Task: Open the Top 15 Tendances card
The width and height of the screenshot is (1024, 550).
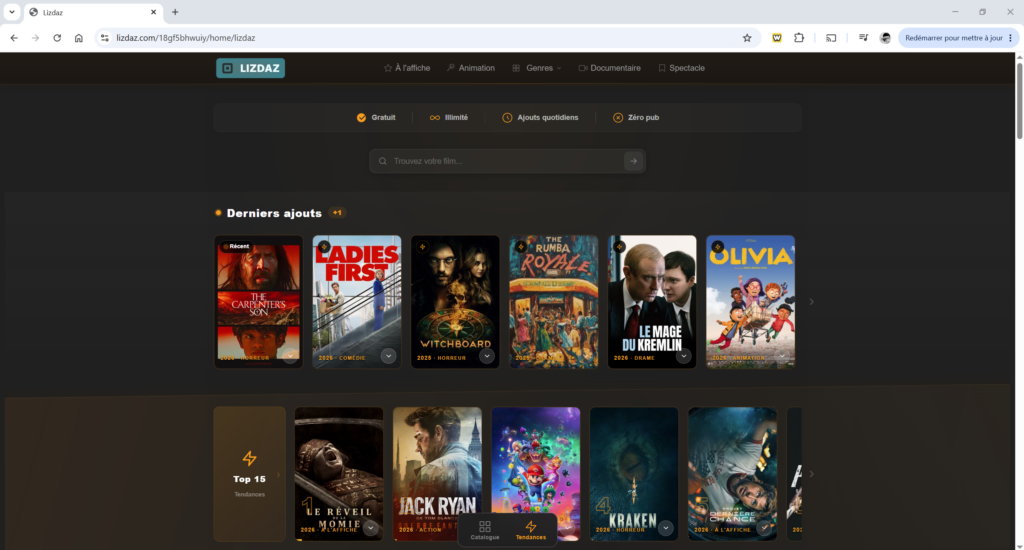Action: [249, 474]
